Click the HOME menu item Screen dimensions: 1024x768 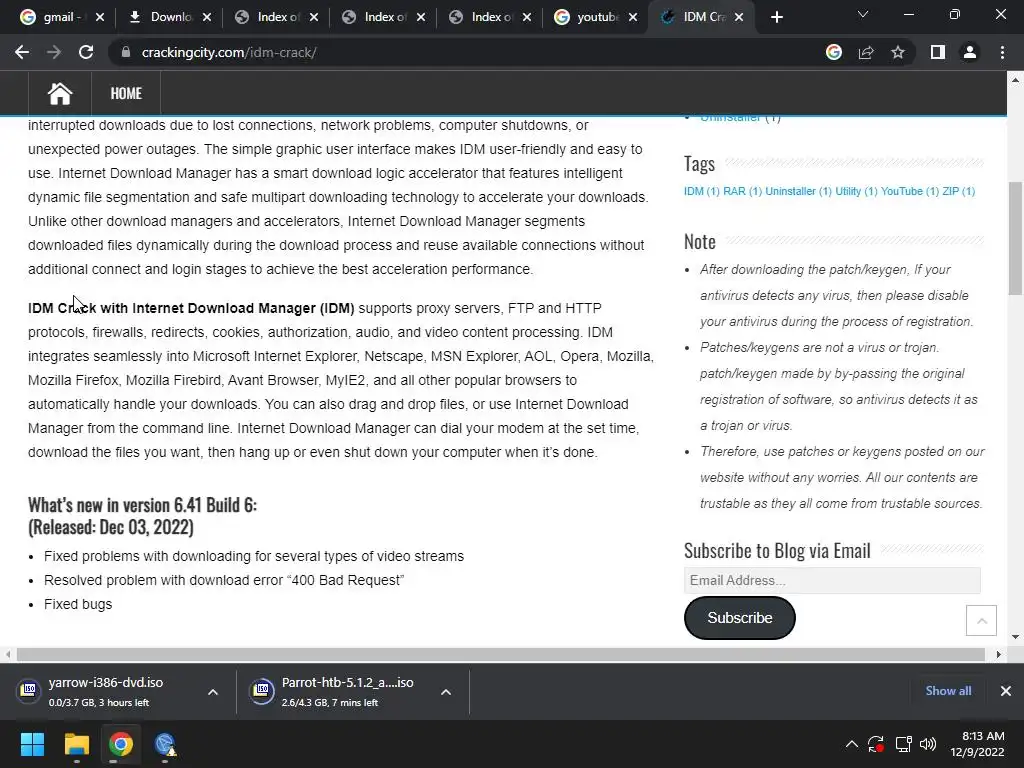pyautogui.click(x=126, y=93)
